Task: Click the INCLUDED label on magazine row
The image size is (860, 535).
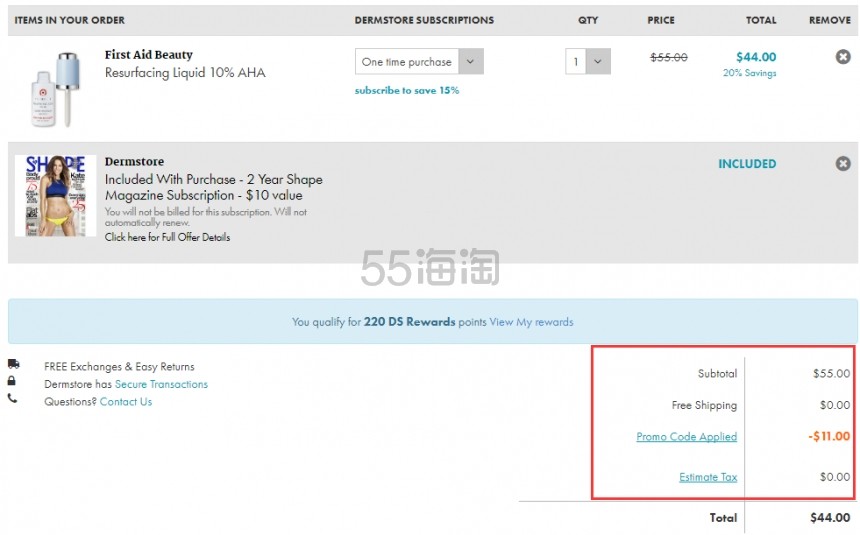Action: point(747,164)
